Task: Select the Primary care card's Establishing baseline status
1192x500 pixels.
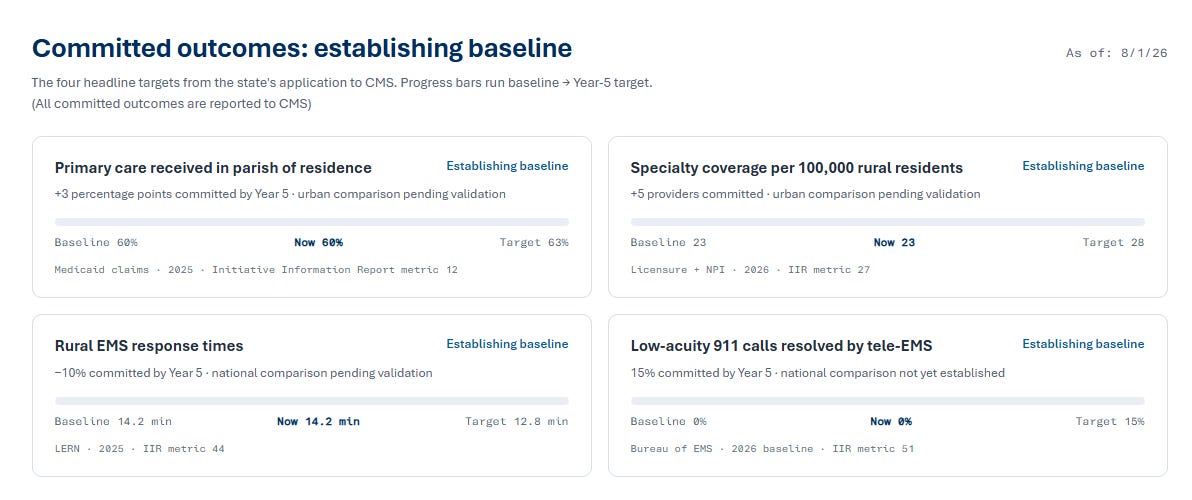Action: 507,166
